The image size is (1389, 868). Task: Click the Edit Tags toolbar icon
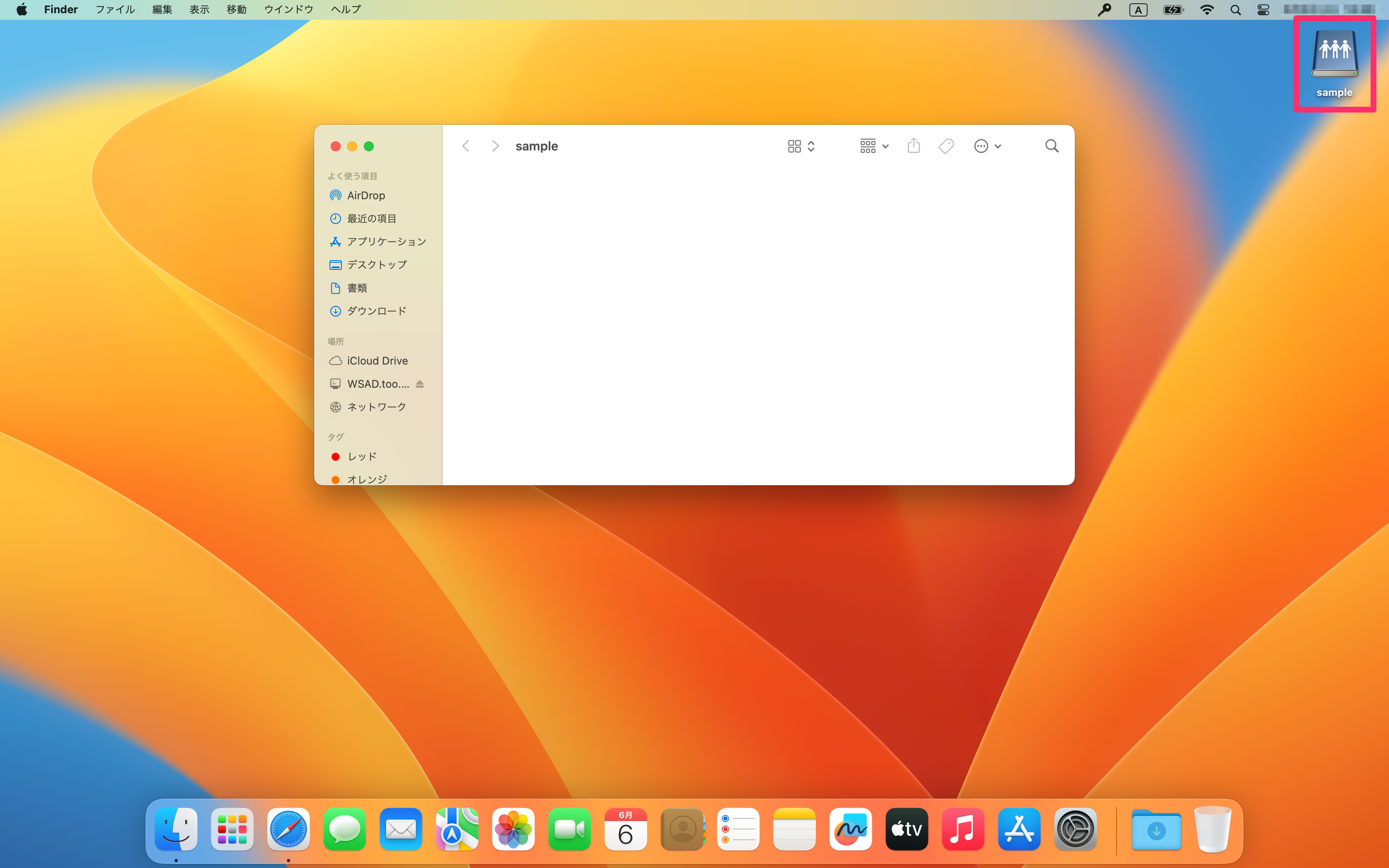pyautogui.click(x=947, y=146)
